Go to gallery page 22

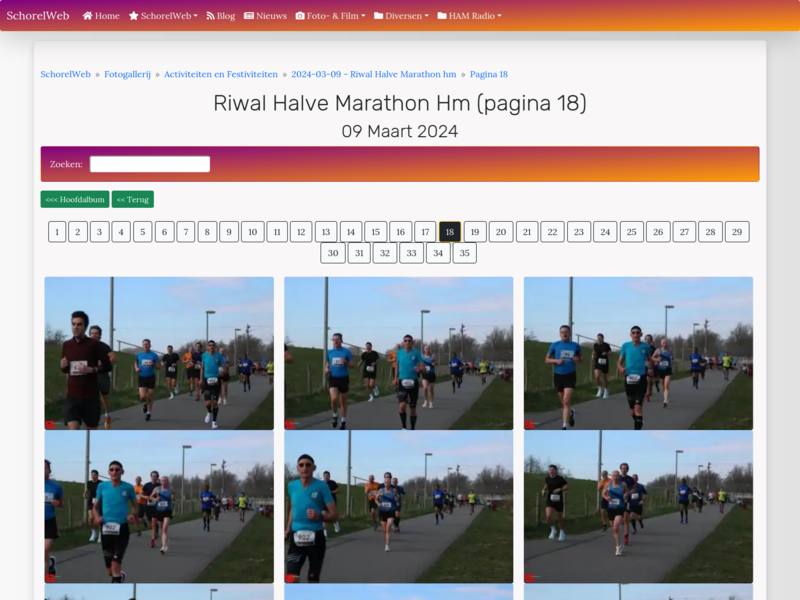point(553,232)
